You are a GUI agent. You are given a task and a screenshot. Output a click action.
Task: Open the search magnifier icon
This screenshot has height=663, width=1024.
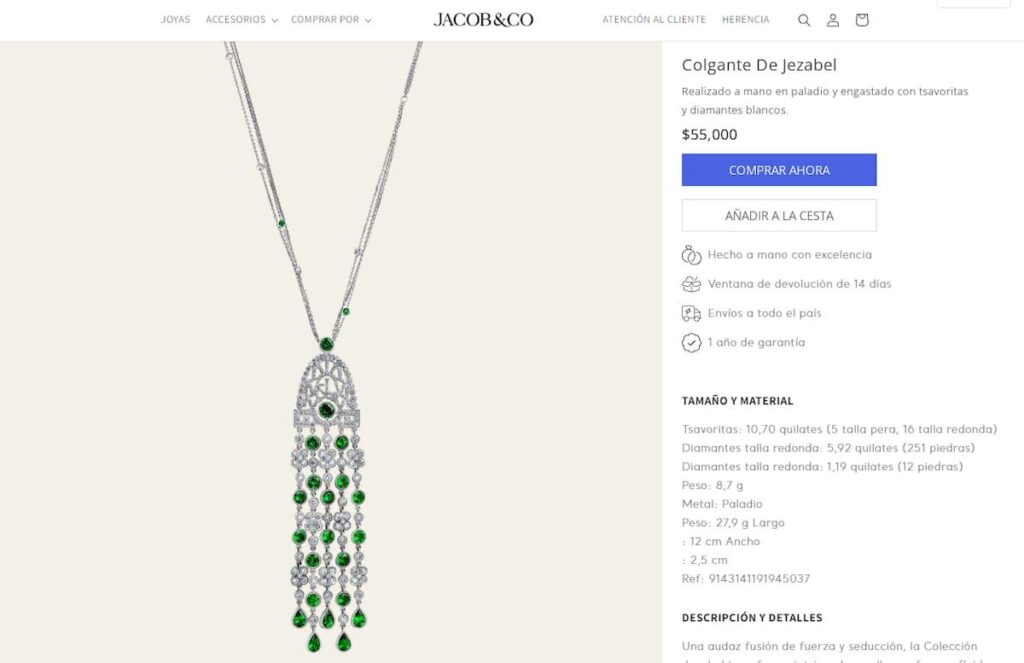(x=804, y=20)
